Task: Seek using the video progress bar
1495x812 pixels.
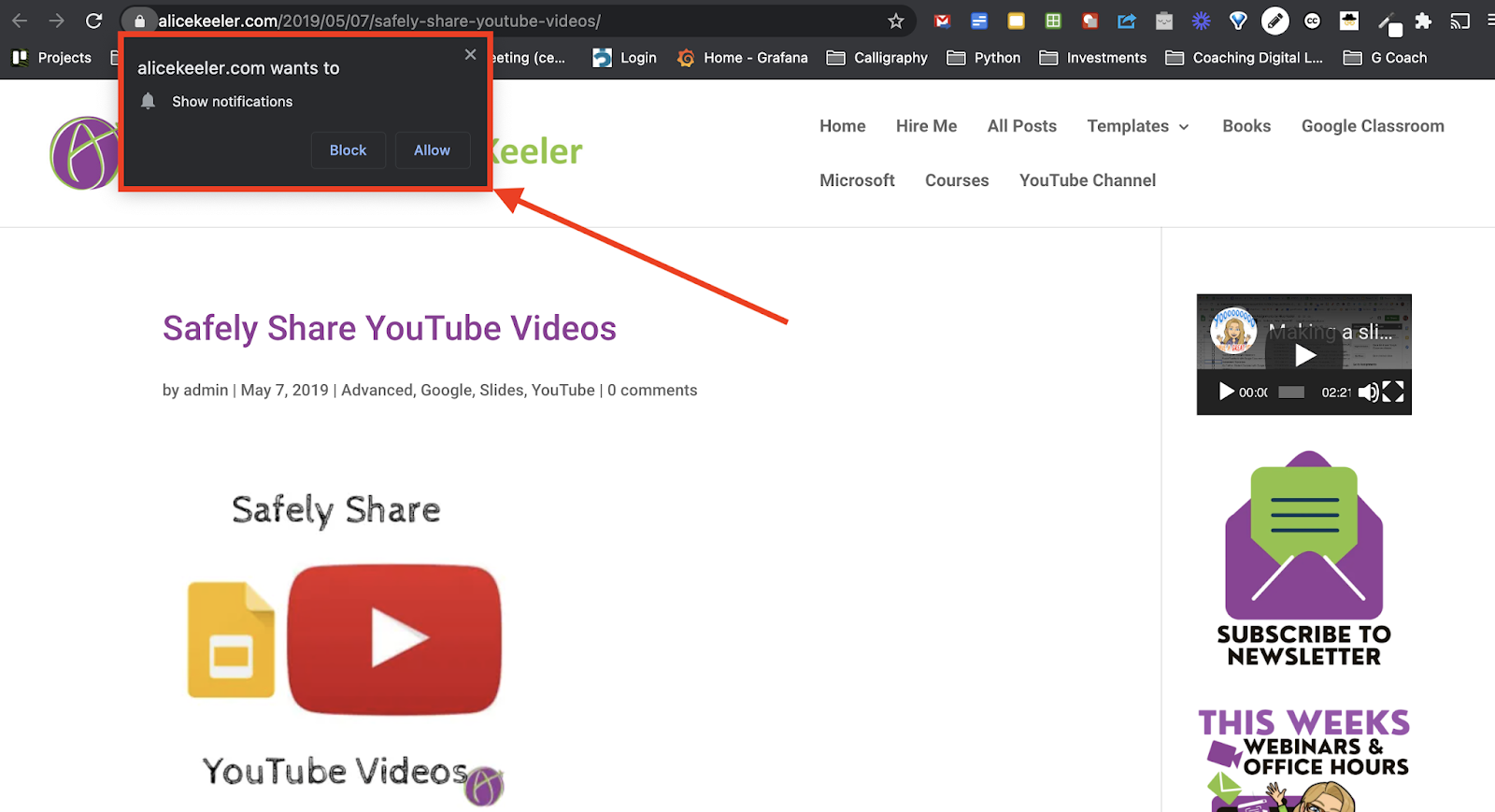Action: pos(1291,392)
